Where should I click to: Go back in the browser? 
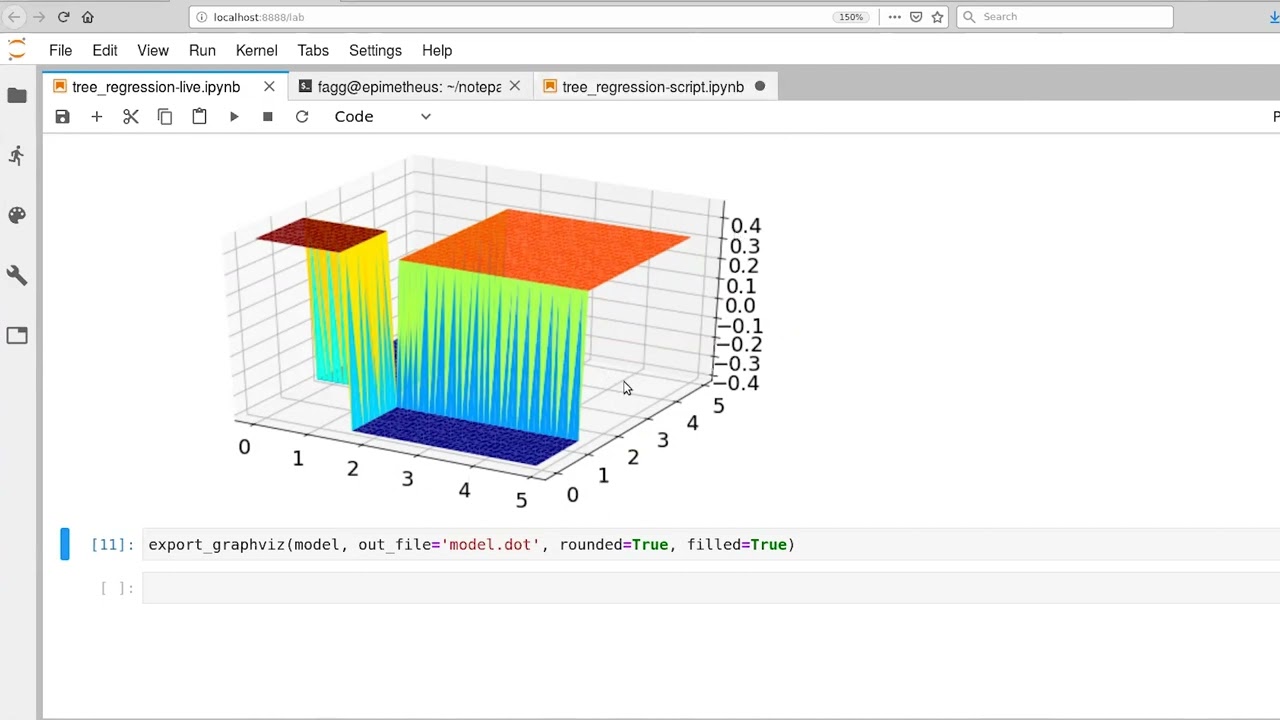tap(14, 17)
